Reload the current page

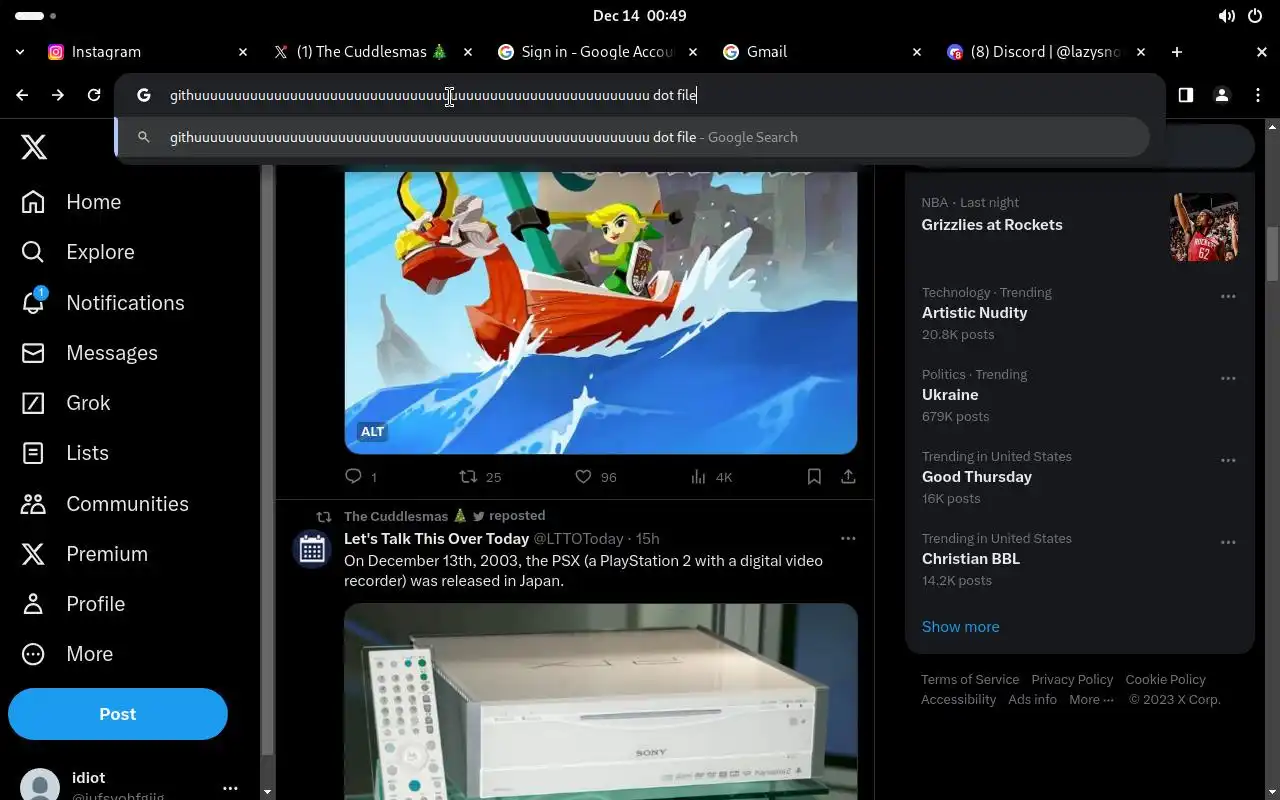click(x=94, y=95)
